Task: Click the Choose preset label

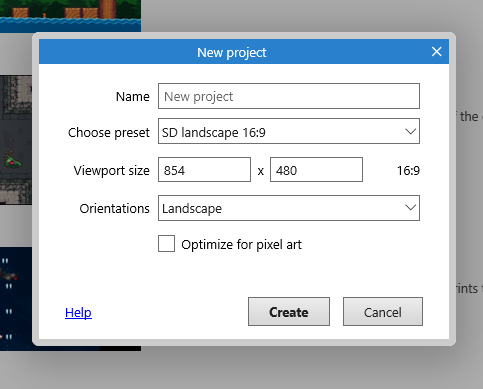Action: [109, 133]
